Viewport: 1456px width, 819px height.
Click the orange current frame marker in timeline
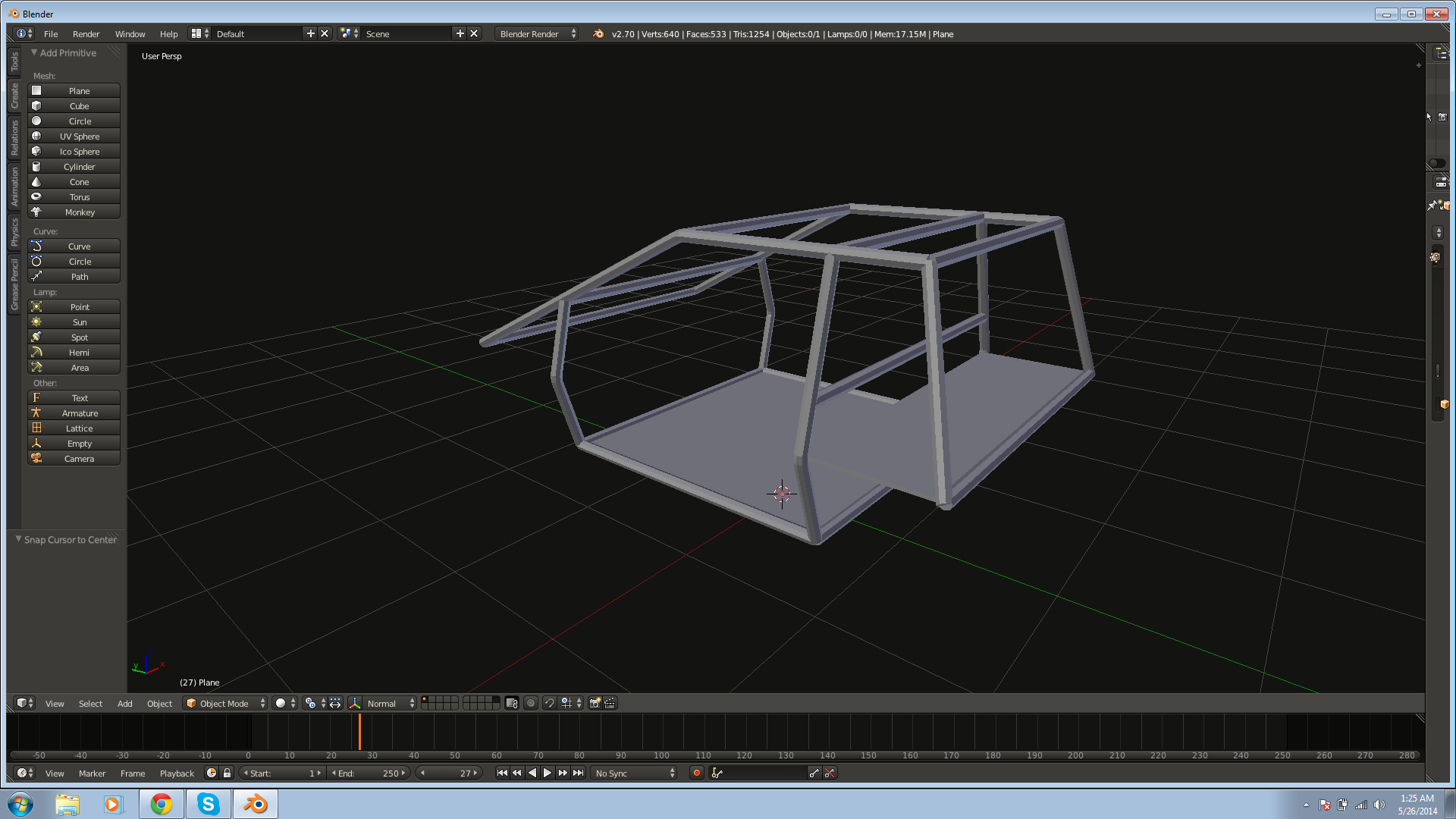click(x=359, y=732)
